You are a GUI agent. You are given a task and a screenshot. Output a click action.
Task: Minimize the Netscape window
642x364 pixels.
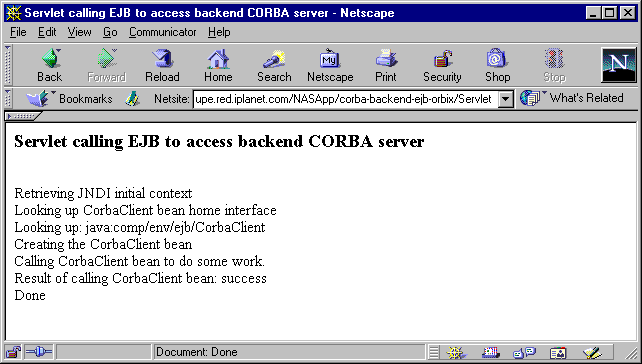point(593,13)
